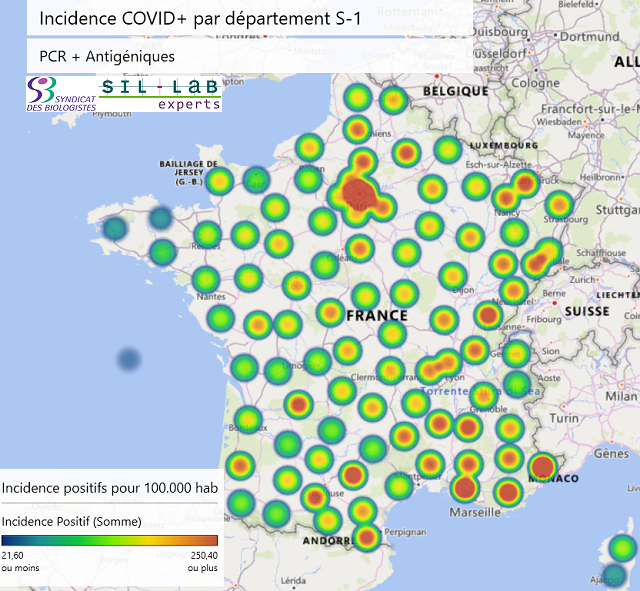Click the Dijon city label
This screenshot has height=591, width=640.
pyautogui.click(x=463, y=290)
